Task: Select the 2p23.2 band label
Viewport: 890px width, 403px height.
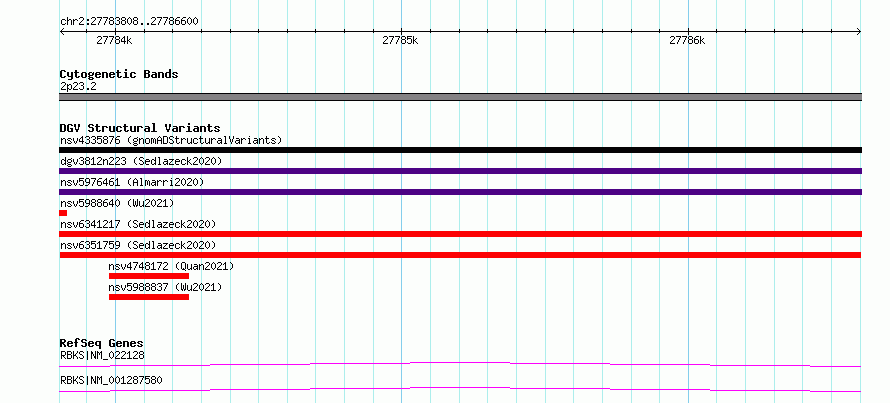Action: pyautogui.click(x=78, y=86)
